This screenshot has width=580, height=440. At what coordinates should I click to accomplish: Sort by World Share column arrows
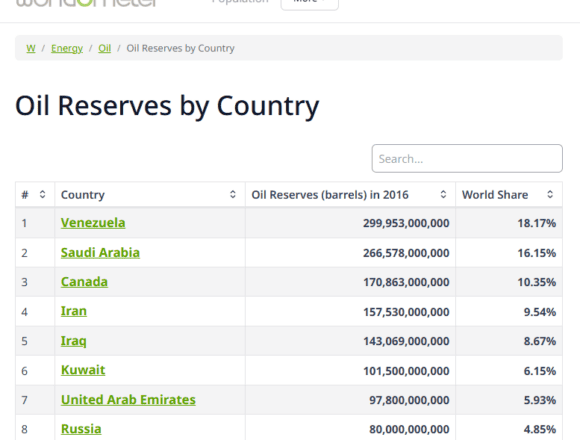(x=550, y=194)
